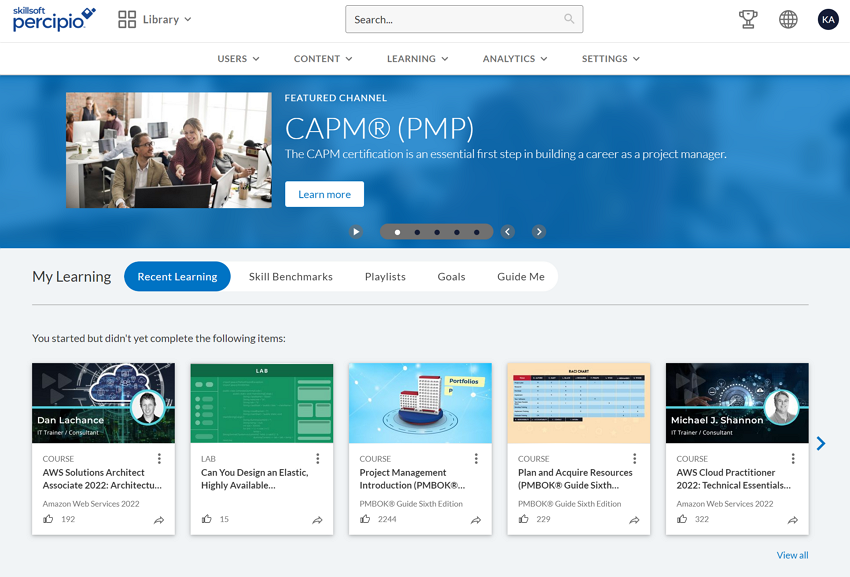Open AWS Cloud Practitioner 2022 course title
This screenshot has height=577, width=850.
point(733,479)
